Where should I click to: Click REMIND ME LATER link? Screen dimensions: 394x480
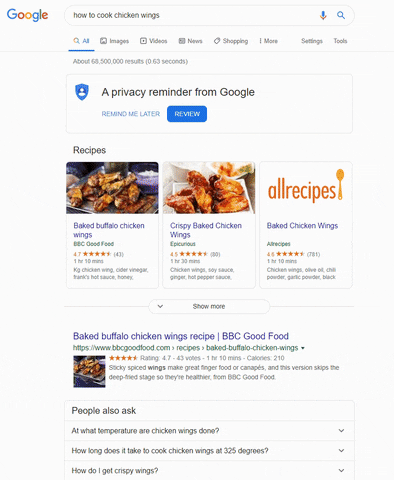[x=131, y=114]
